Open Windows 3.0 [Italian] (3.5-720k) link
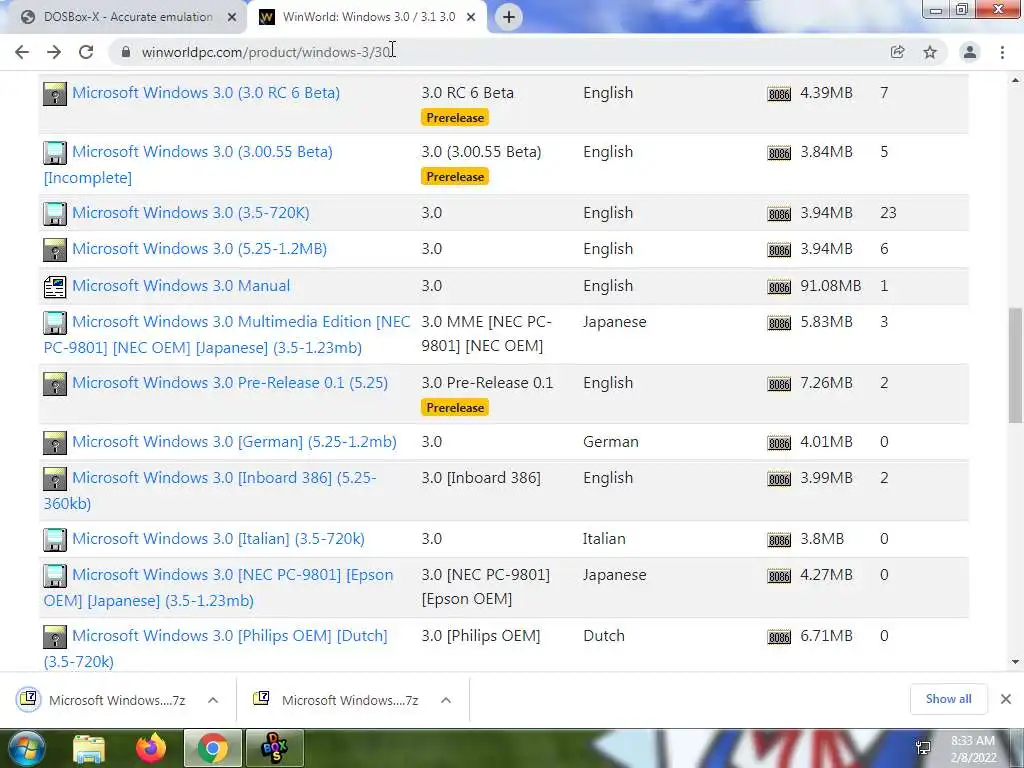This screenshot has width=1024, height=768. tap(218, 539)
